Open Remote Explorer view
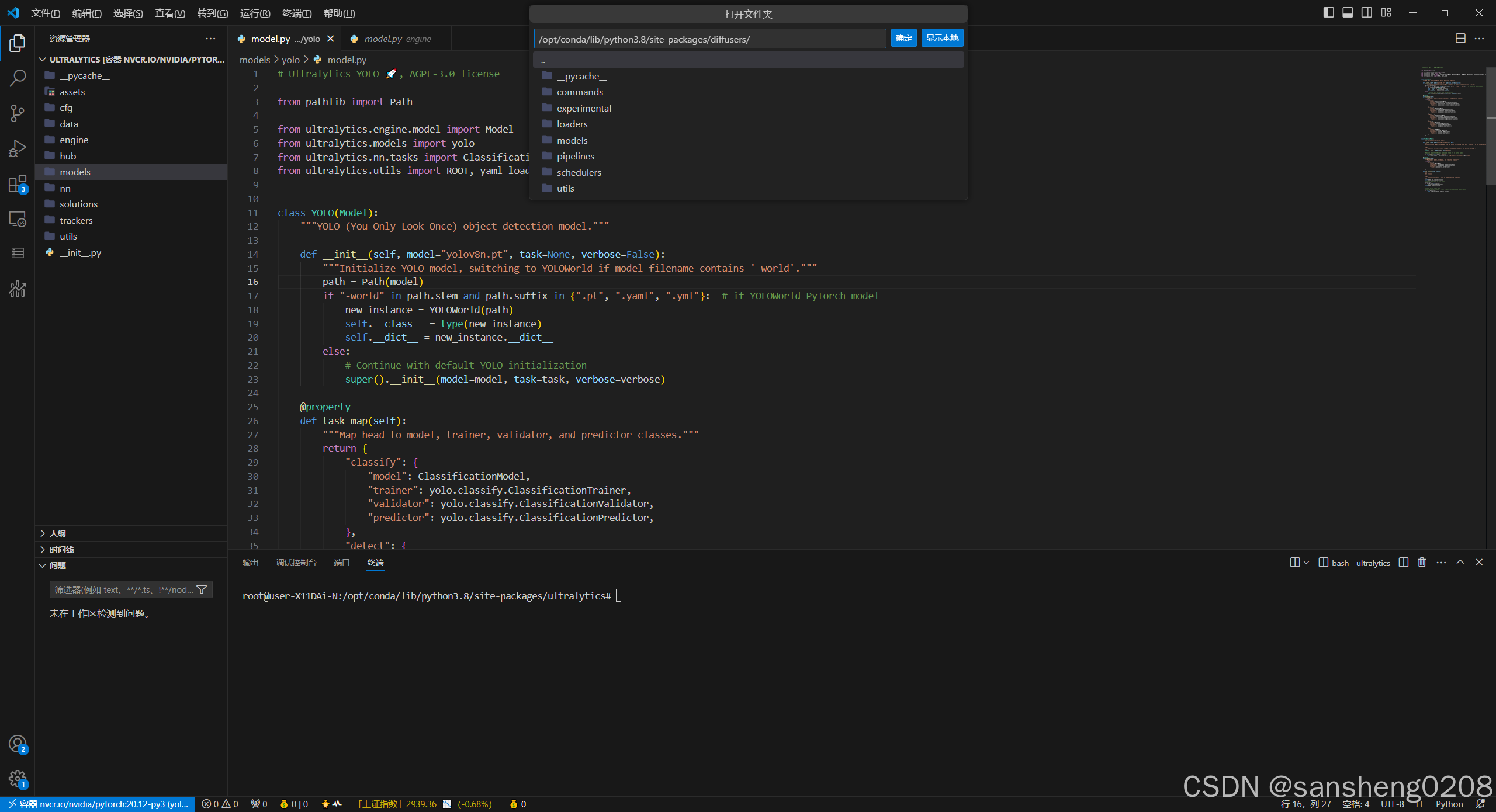This screenshot has height=812, width=1496. 18,219
